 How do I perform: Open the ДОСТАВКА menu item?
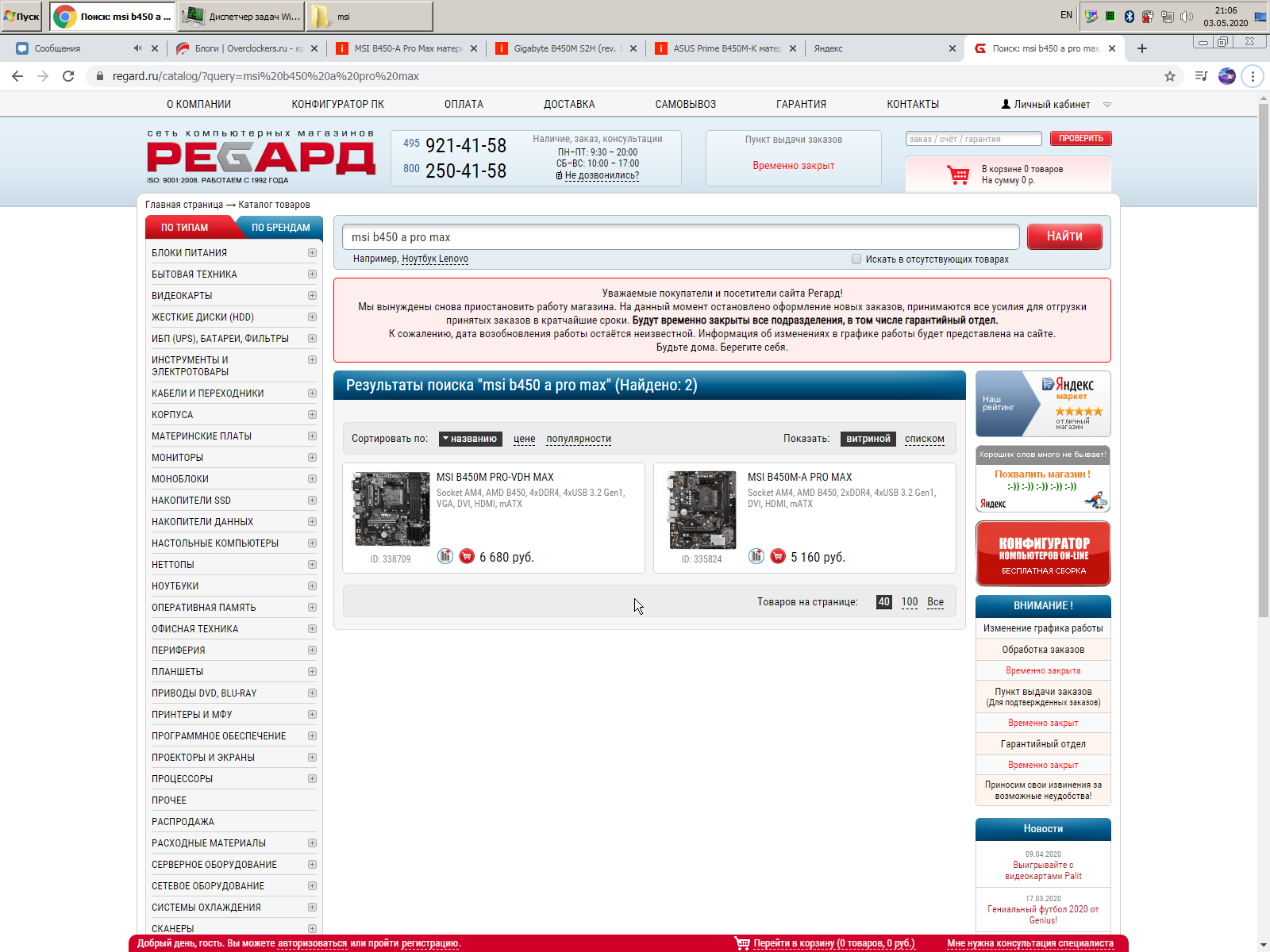tap(569, 104)
